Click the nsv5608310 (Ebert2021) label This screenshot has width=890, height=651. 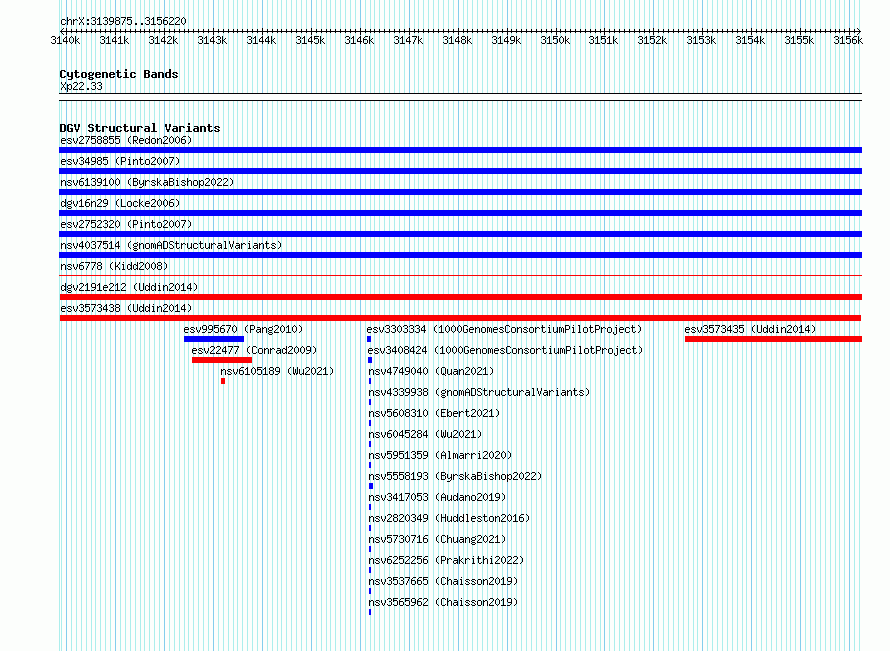[x=434, y=413]
